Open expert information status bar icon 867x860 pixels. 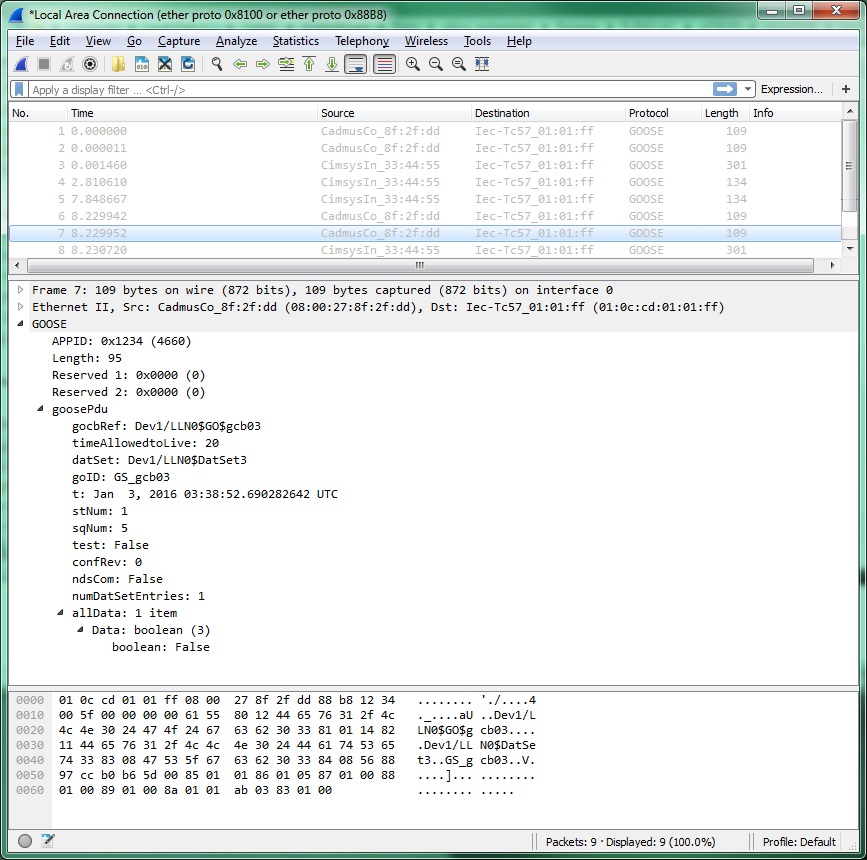point(25,841)
